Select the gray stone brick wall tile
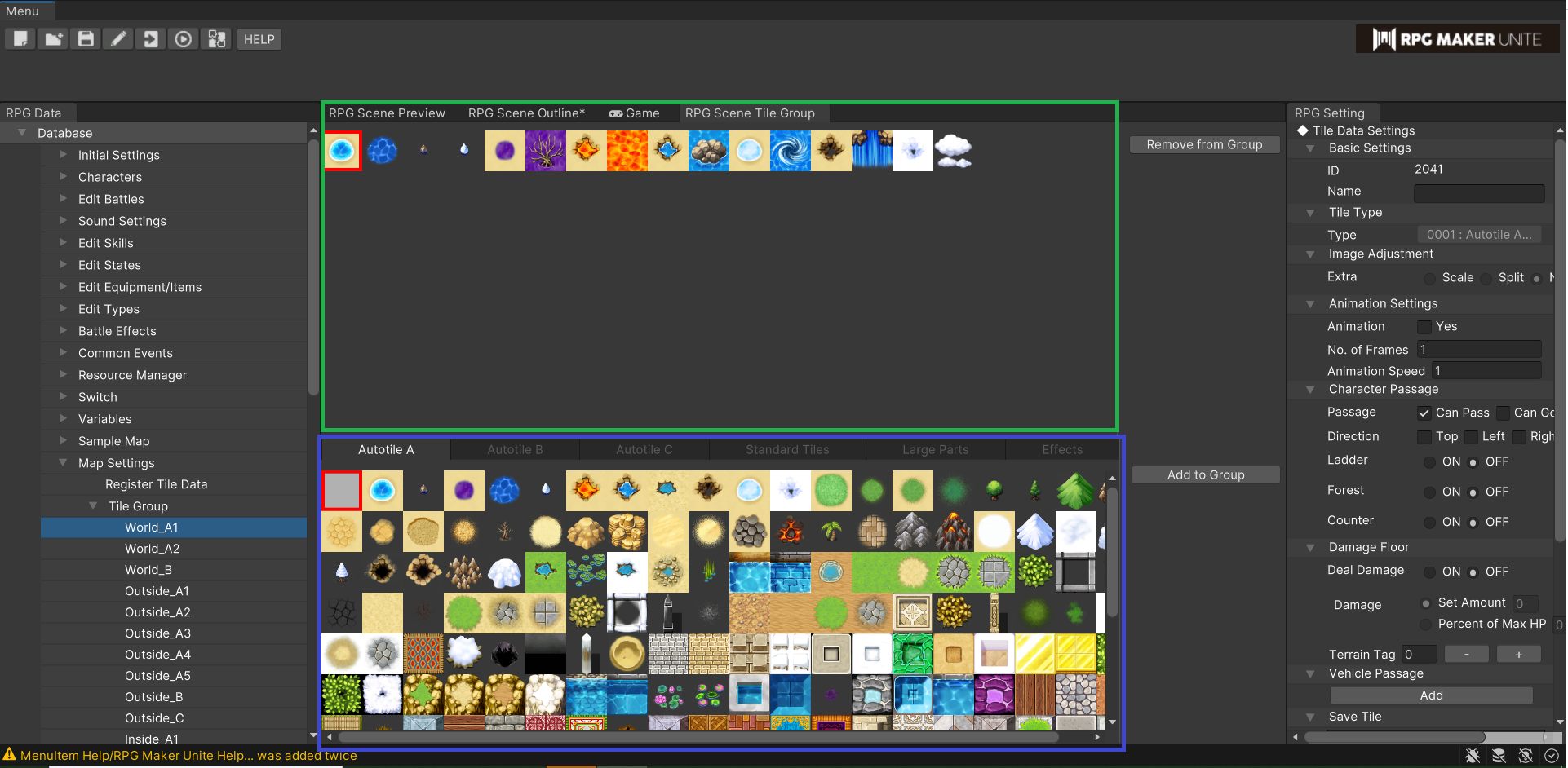The width and height of the screenshot is (1568, 768). click(x=668, y=654)
